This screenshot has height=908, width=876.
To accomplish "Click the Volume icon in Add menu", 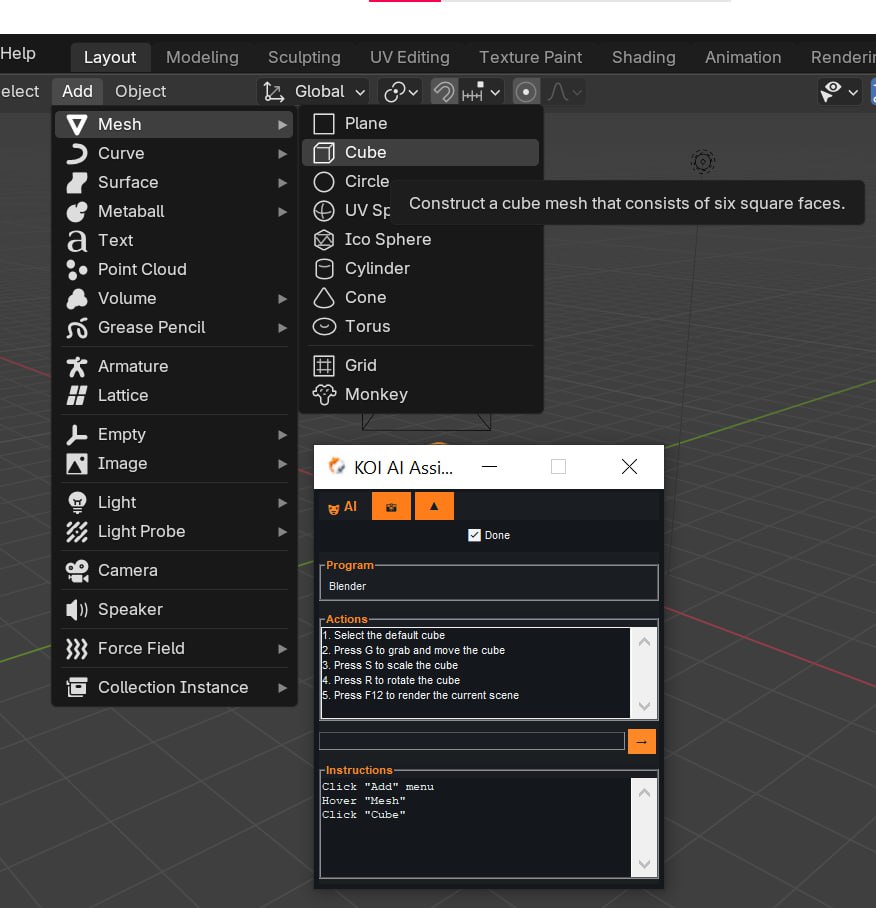I will (x=76, y=299).
